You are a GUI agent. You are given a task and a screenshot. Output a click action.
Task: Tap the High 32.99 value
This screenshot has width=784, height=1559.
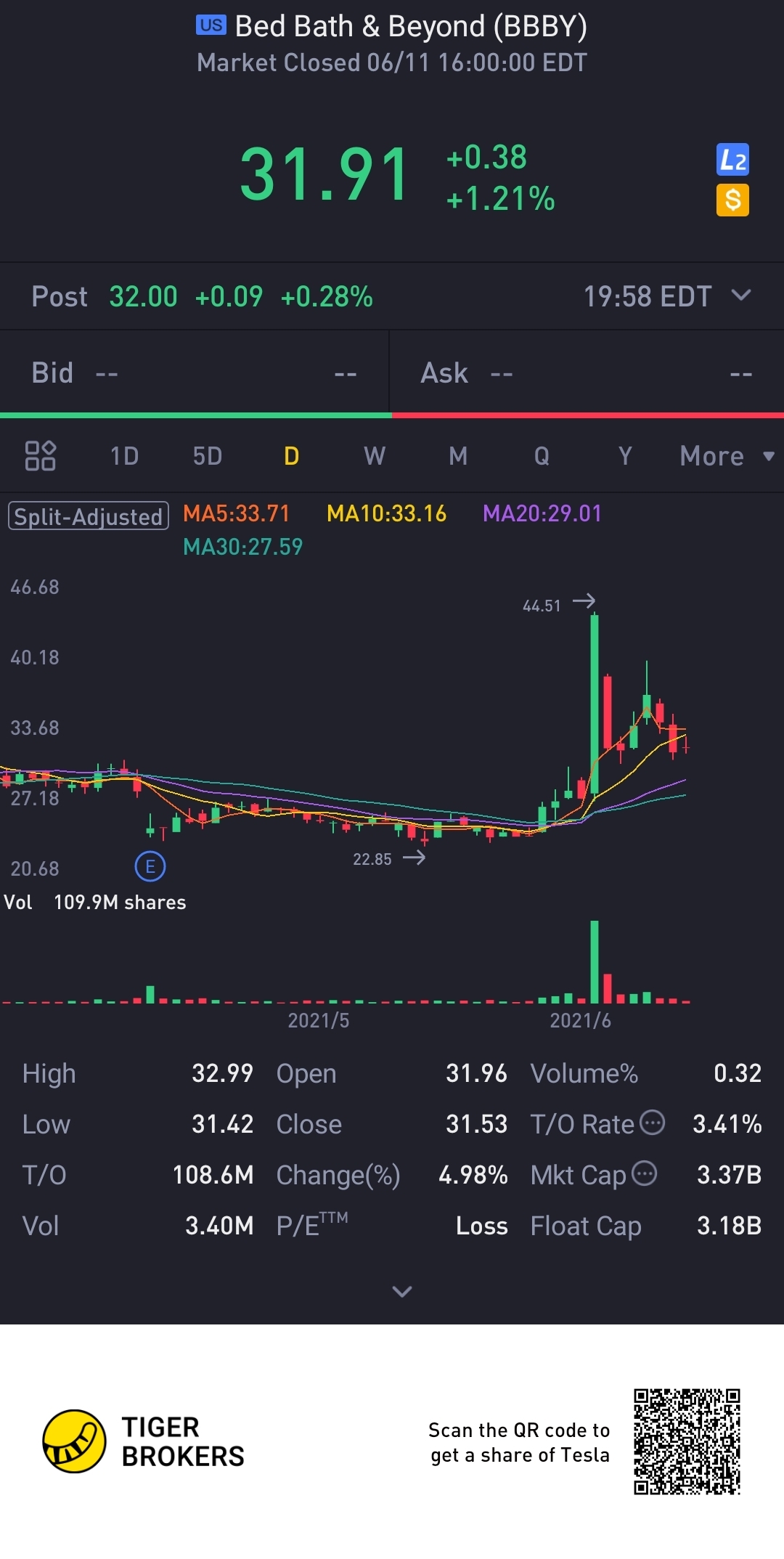coord(222,1073)
